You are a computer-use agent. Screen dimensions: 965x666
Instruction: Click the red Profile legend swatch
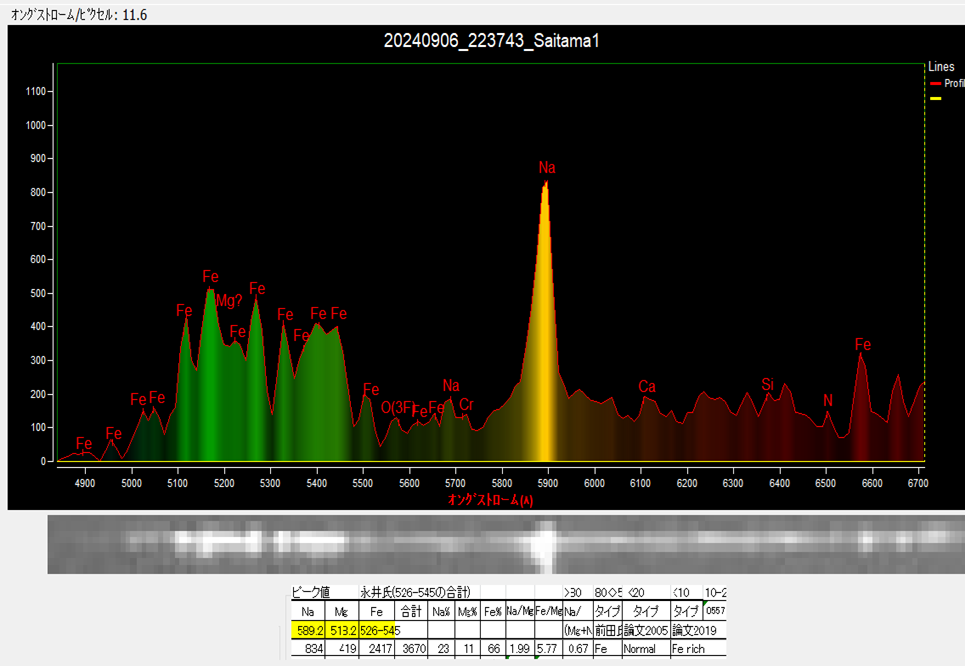pos(935,84)
